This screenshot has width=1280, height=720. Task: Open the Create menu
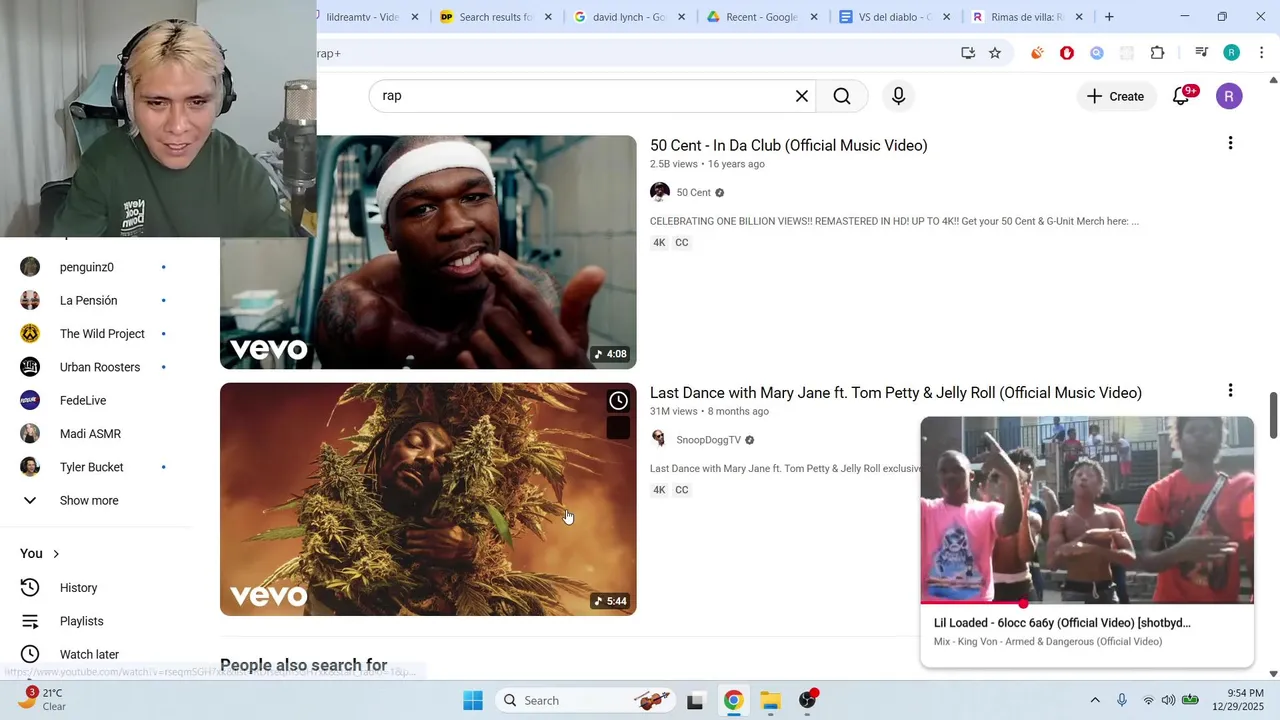point(1115,96)
